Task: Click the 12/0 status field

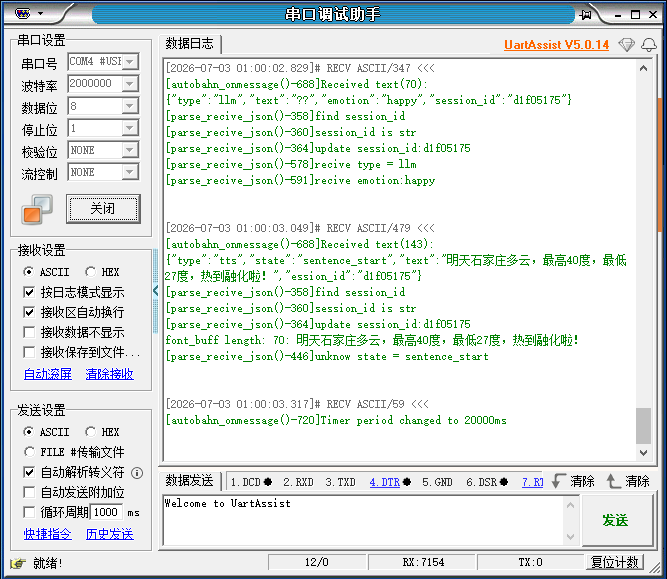Action: click(316, 562)
